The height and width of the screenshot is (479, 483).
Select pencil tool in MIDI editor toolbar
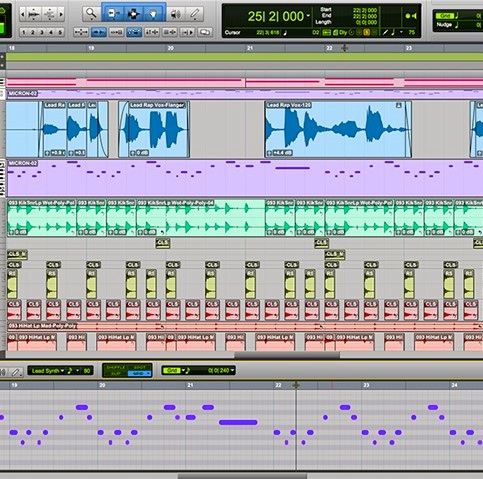pos(15,371)
